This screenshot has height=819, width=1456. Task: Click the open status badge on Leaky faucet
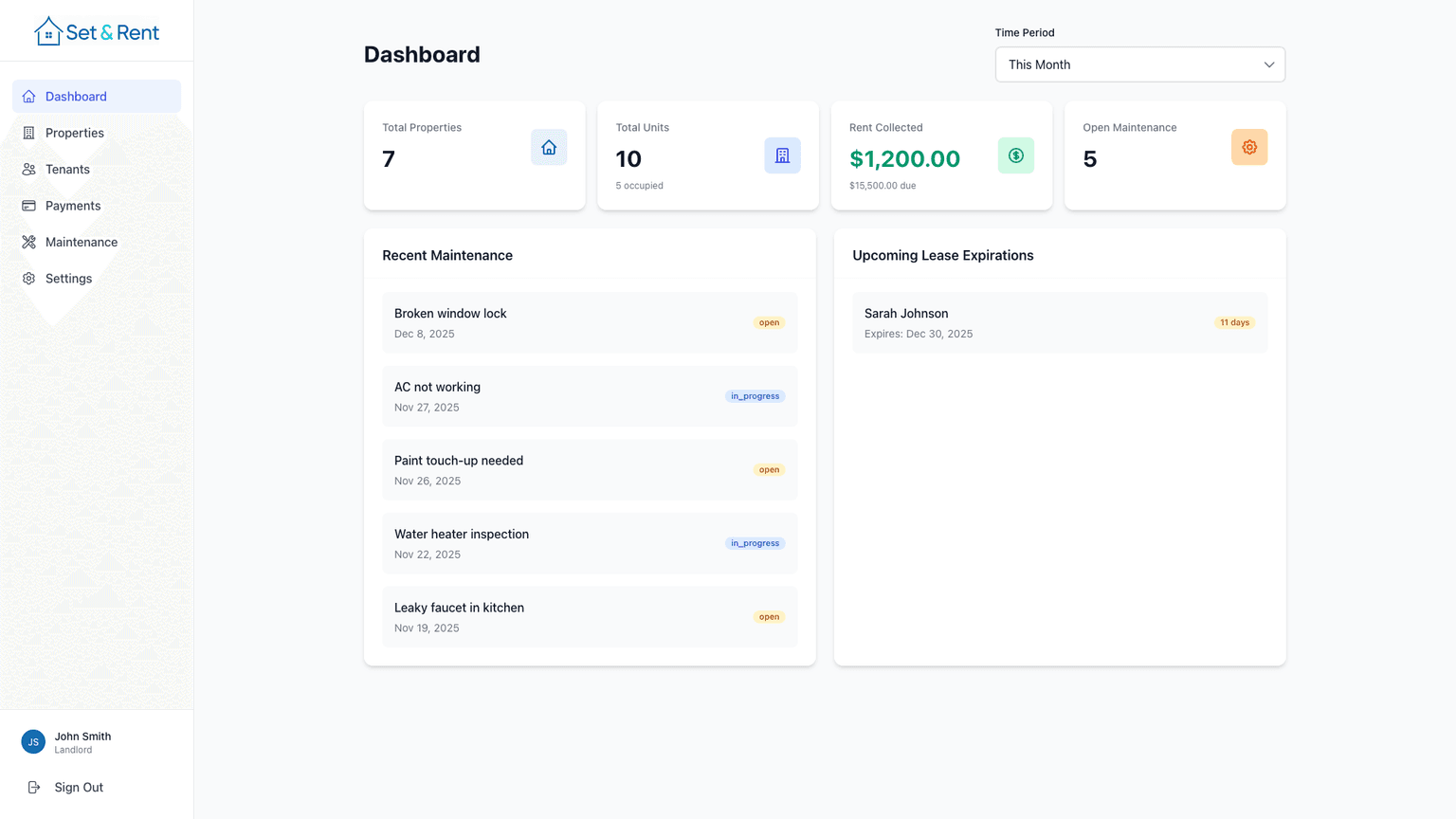[x=769, y=616]
